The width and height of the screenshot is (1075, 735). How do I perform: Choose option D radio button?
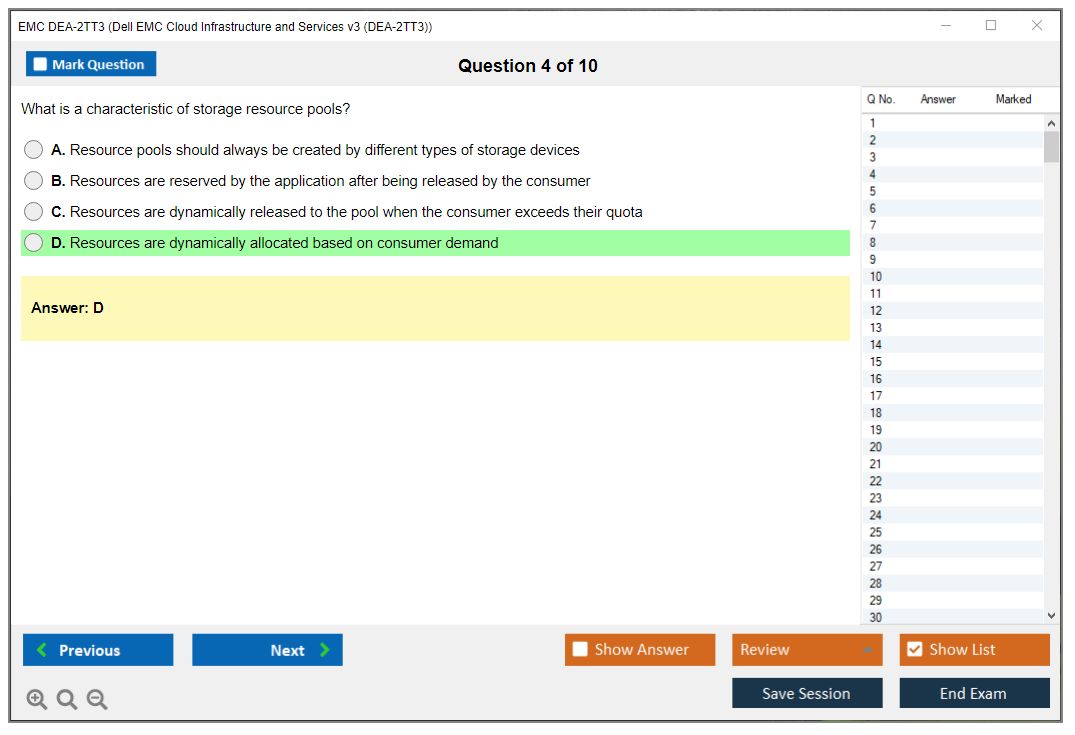click(34, 243)
